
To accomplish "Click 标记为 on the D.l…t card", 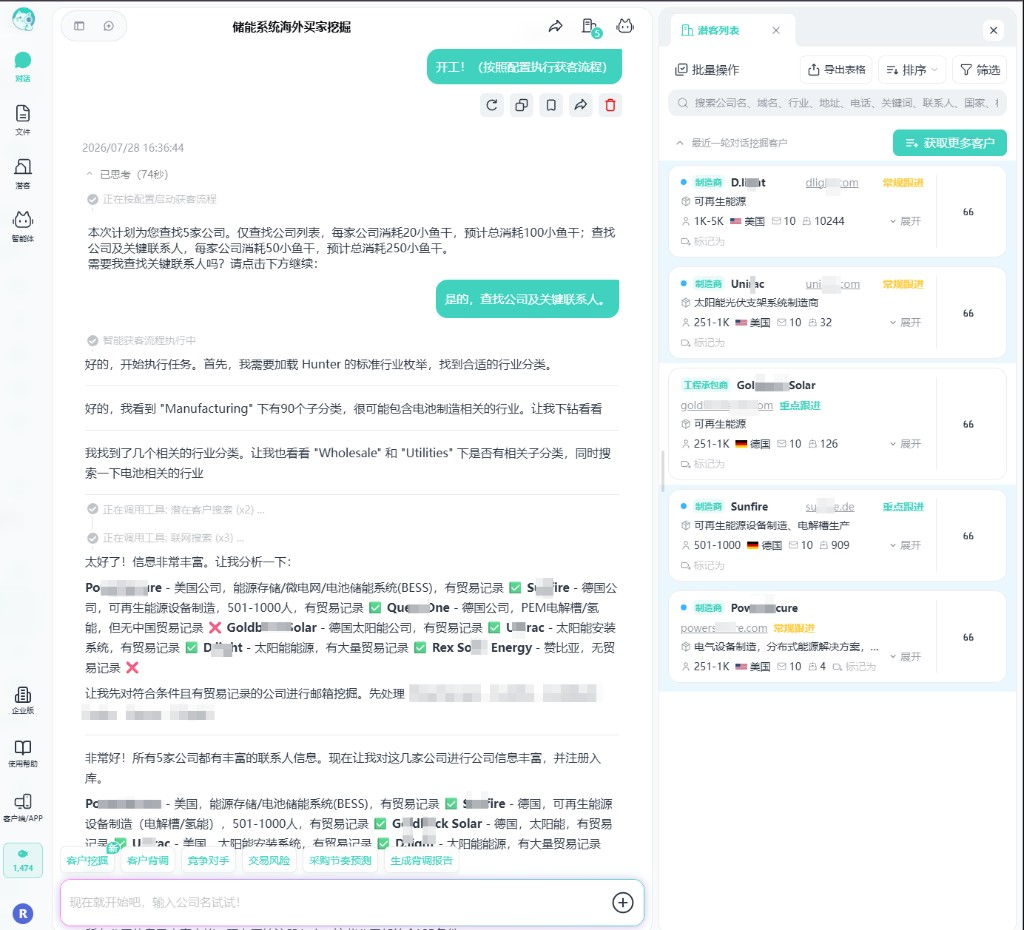I will pos(703,242).
